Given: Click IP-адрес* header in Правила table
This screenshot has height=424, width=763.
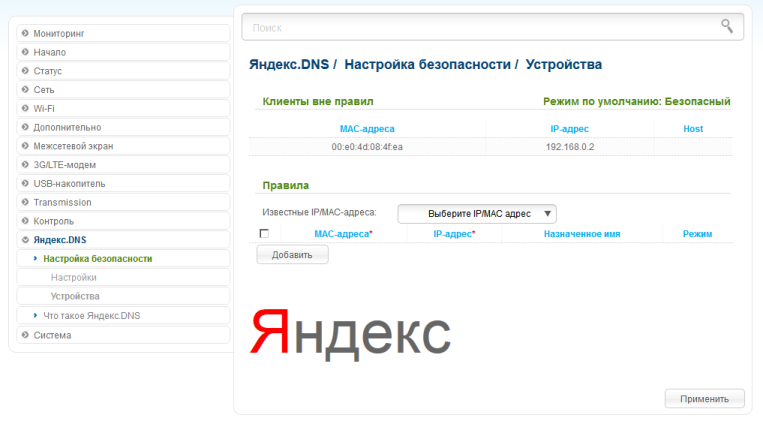Looking at the screenshot, I should point(454,234).
